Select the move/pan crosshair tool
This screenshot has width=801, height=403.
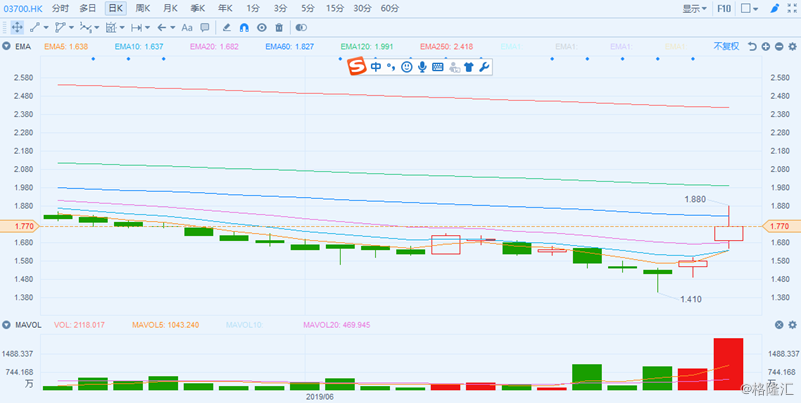17,27
